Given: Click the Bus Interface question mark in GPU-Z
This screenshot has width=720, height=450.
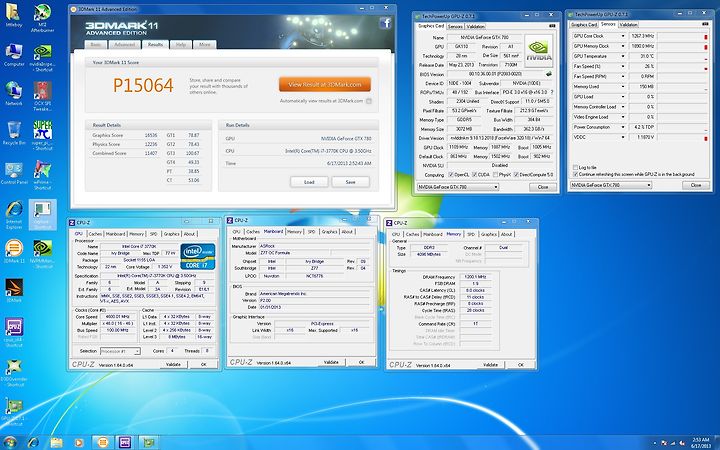Looking at the screenshot, I should (x=551, y=92).
